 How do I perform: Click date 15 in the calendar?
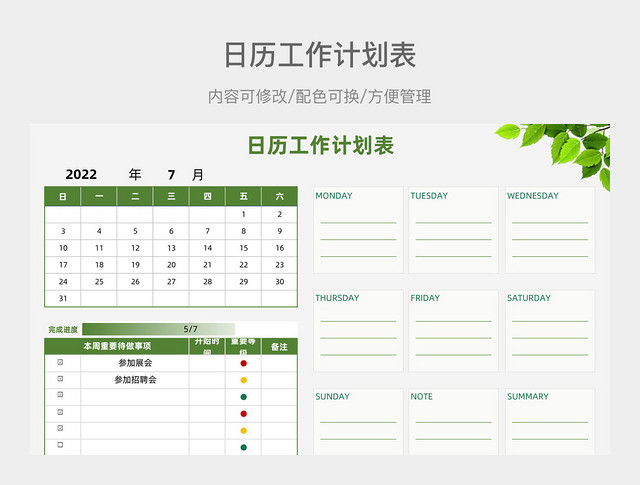244,248
